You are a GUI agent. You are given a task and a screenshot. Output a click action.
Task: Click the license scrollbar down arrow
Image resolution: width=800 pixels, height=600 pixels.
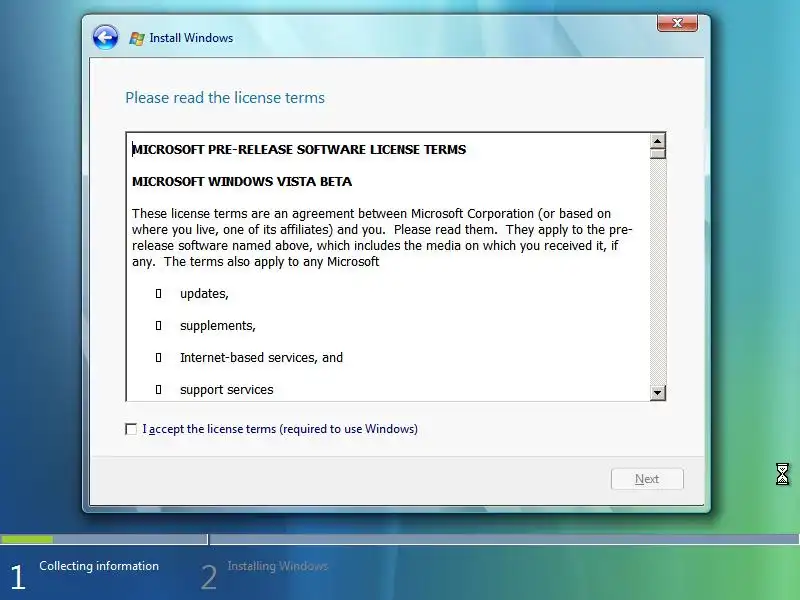[658, 392]
